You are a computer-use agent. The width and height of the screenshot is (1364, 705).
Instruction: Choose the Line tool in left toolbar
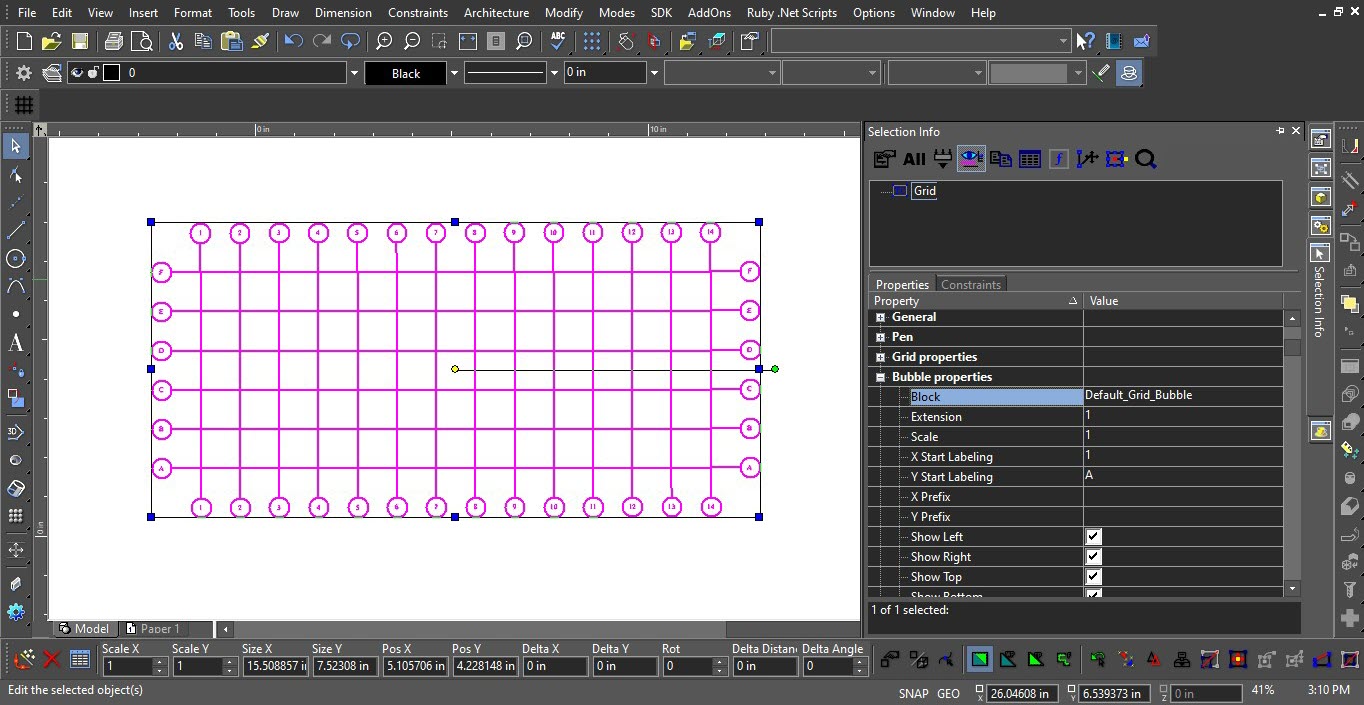[15, 230]
